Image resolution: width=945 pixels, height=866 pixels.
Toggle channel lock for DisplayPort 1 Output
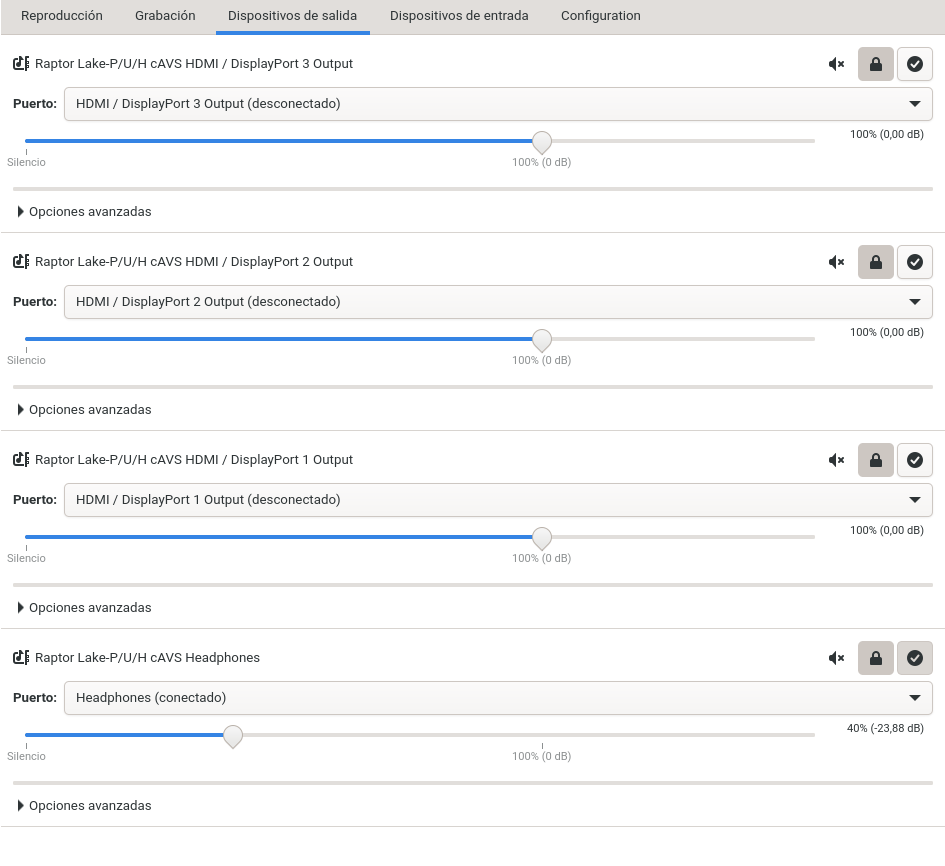[876, 460]
